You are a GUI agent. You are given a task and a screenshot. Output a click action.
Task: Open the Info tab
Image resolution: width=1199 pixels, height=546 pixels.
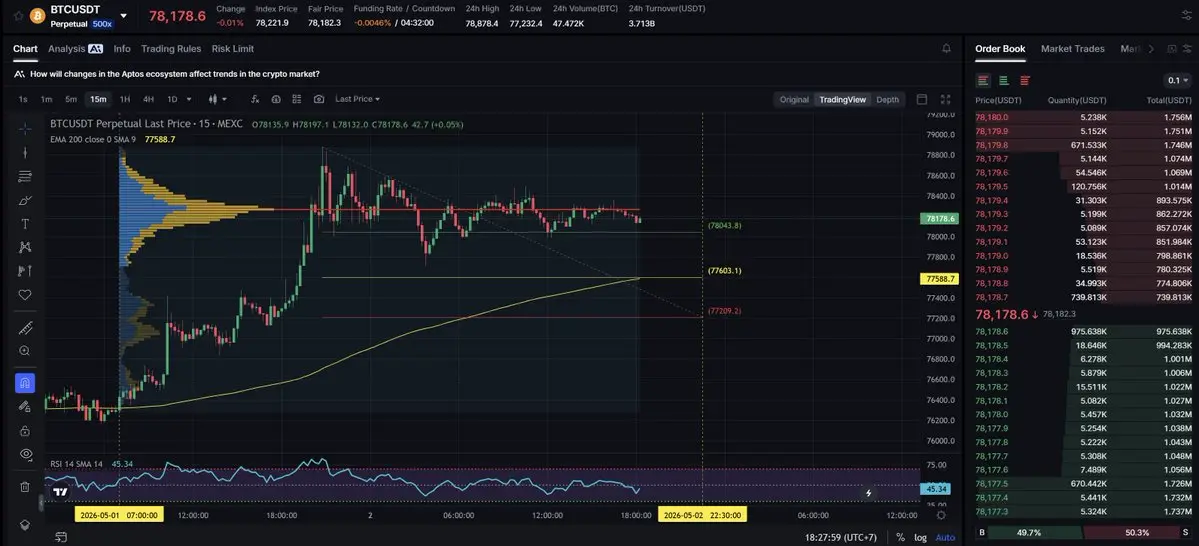(122, 48)
